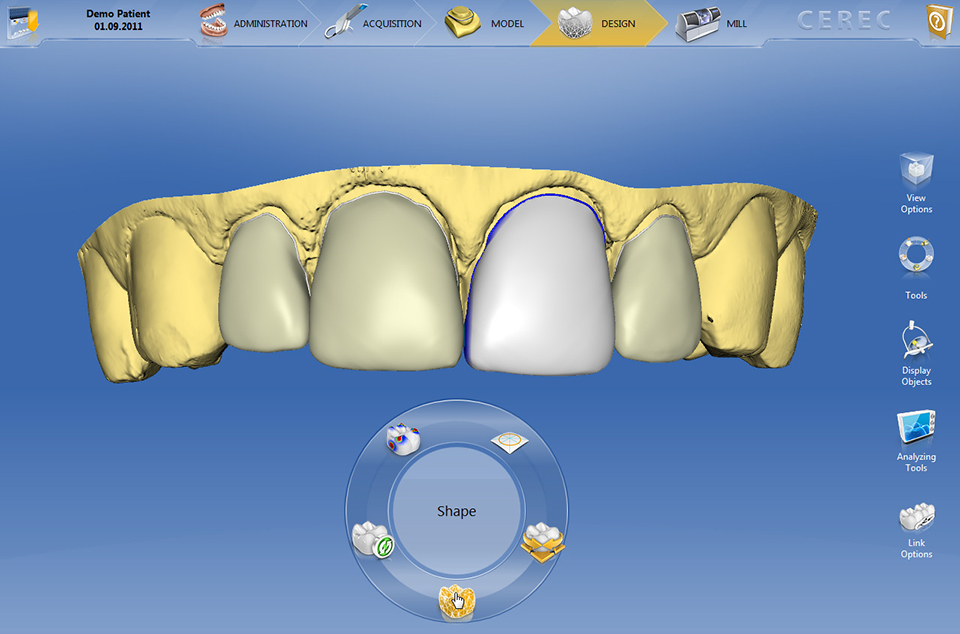Select the large beige central incisor
The width and height of the screenshot is (960, 634).
point(386,282)
